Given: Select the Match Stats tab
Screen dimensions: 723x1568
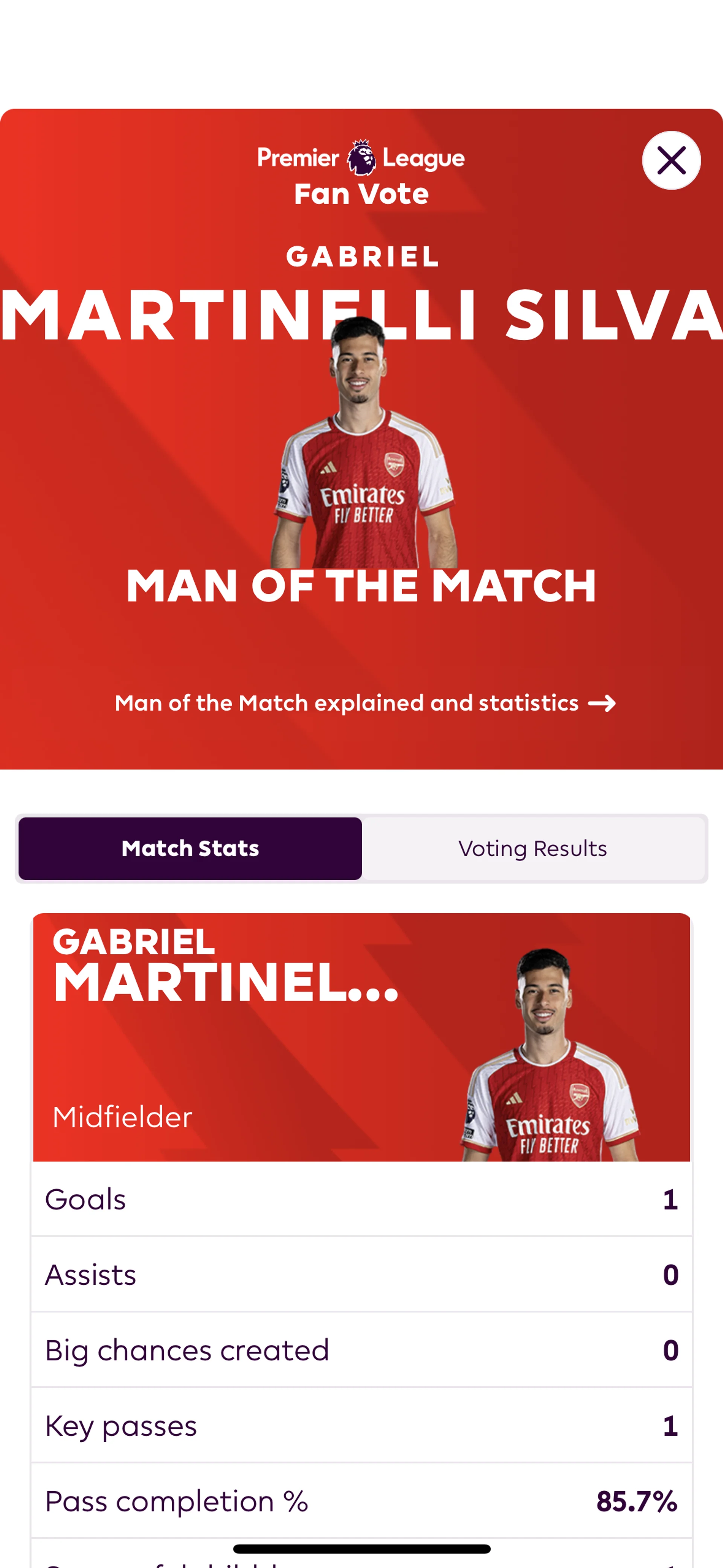Looking at the screenshot, I should tap(191, 848).
